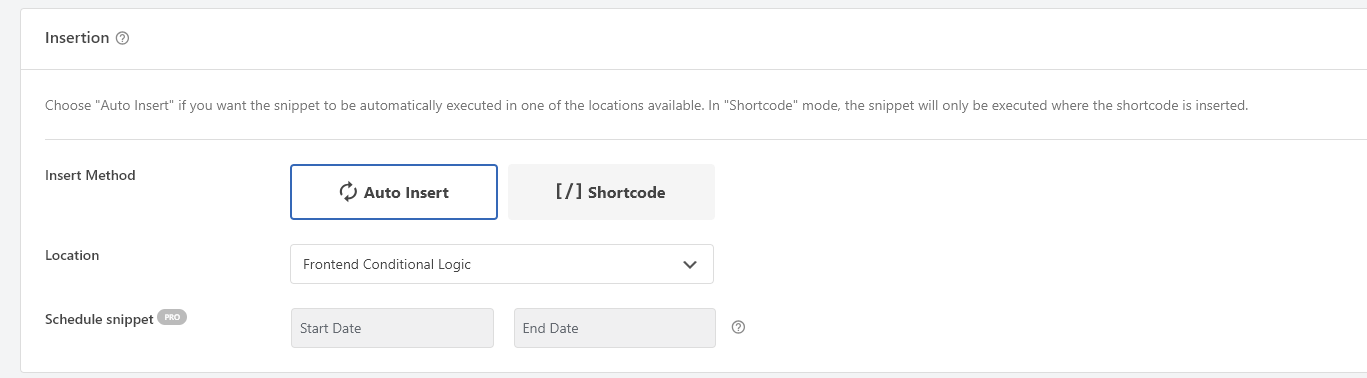Screen dimensions: 1367x378
Task: Click into the Start Date field
Action: 392,328
